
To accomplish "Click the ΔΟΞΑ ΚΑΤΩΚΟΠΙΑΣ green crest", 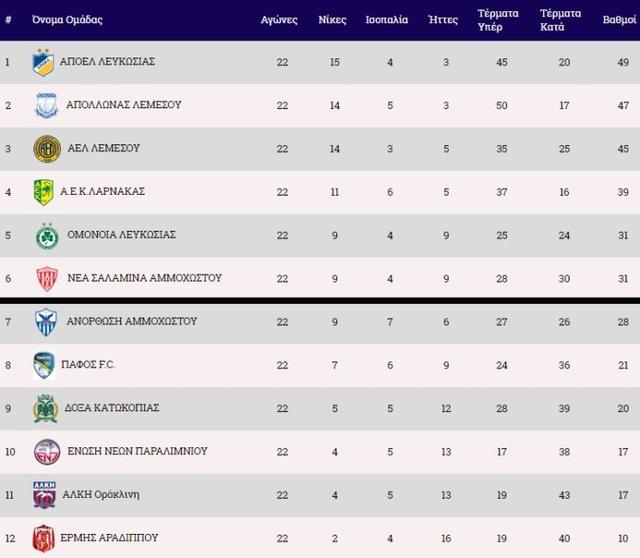I will click(44, 409).
